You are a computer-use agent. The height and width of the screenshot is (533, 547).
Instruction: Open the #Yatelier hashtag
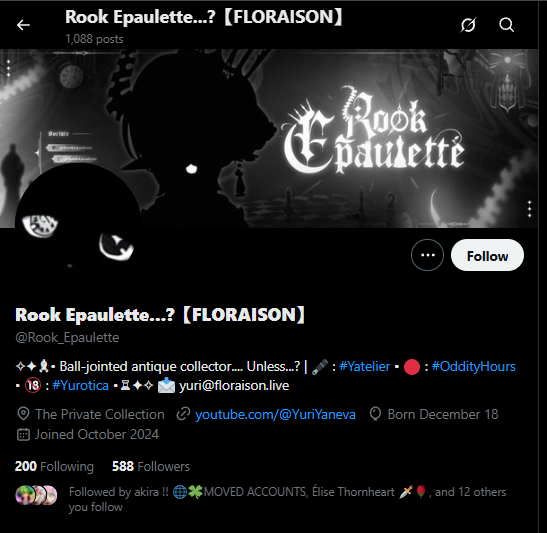pos(364,366)
